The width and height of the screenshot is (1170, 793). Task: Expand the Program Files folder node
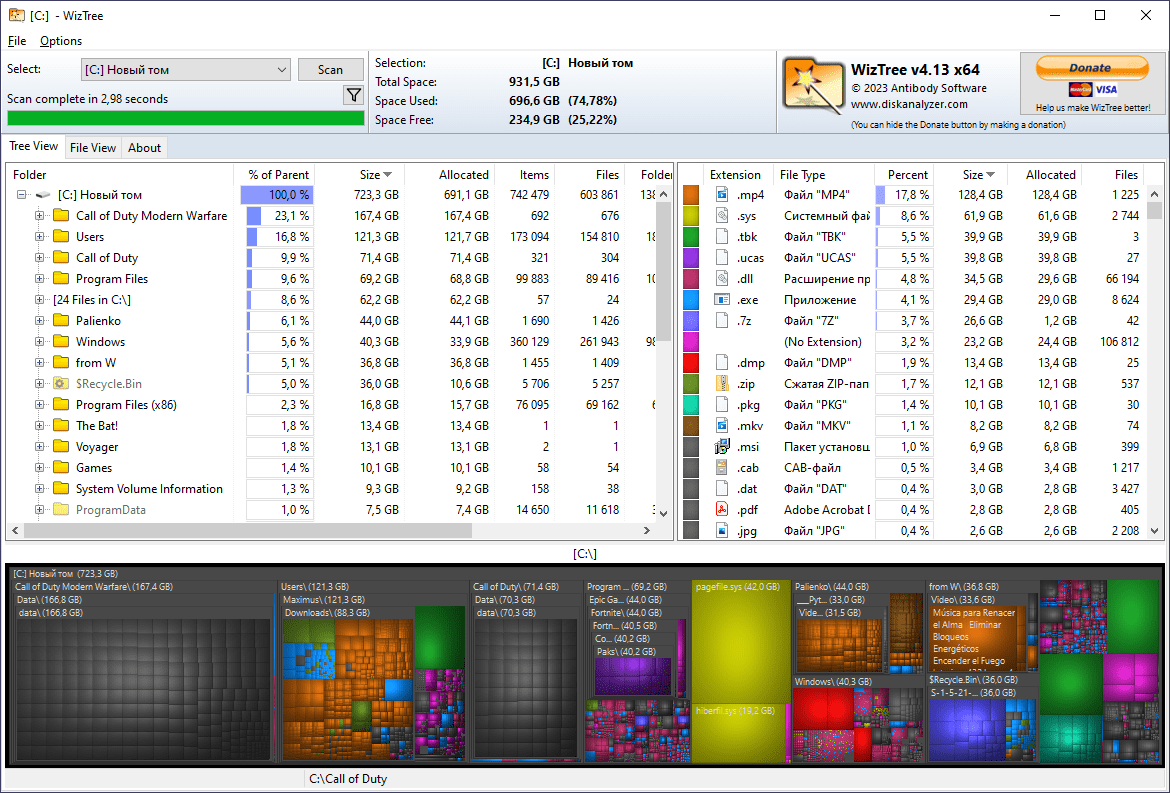click(39, 278)
